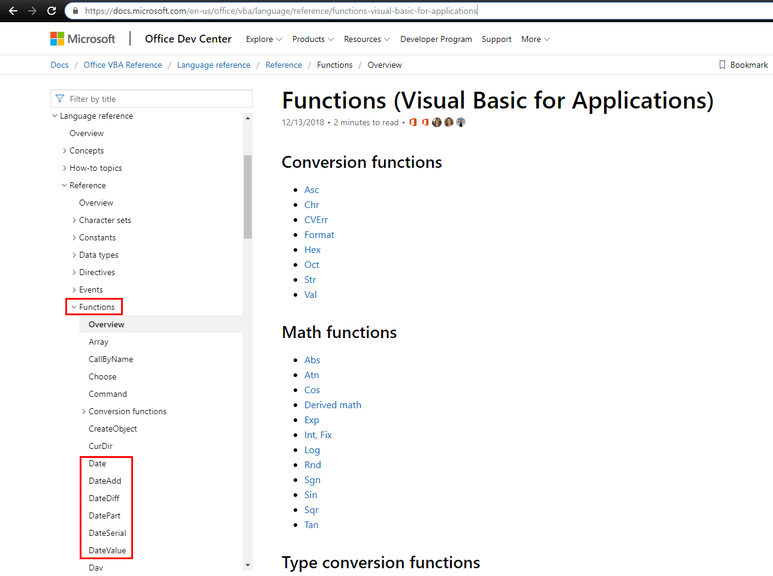This screenshot has width=773, height=576.
Task: Open the DateAdd sidebar item
Action: [x=105, y=480]
